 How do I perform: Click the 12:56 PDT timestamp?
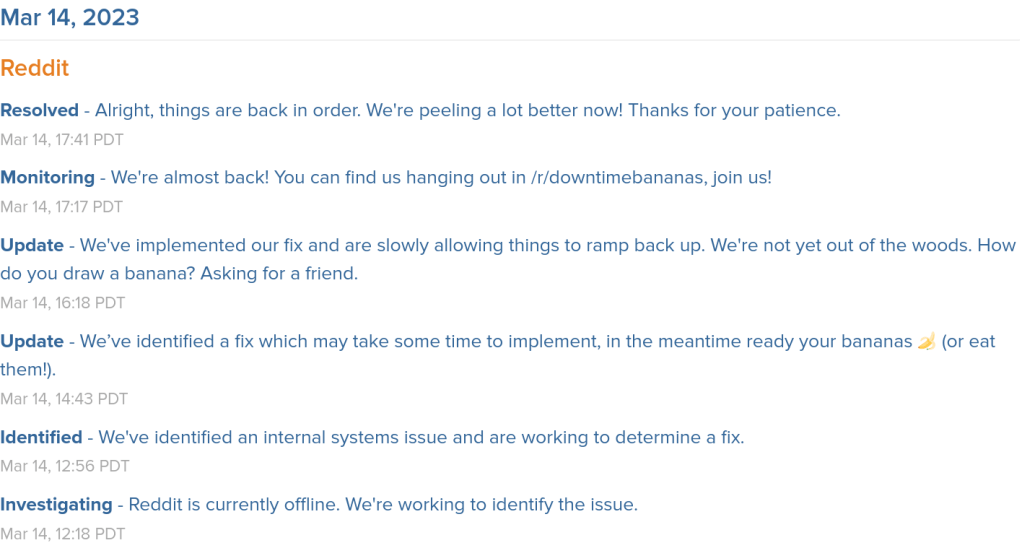point(64,466)
